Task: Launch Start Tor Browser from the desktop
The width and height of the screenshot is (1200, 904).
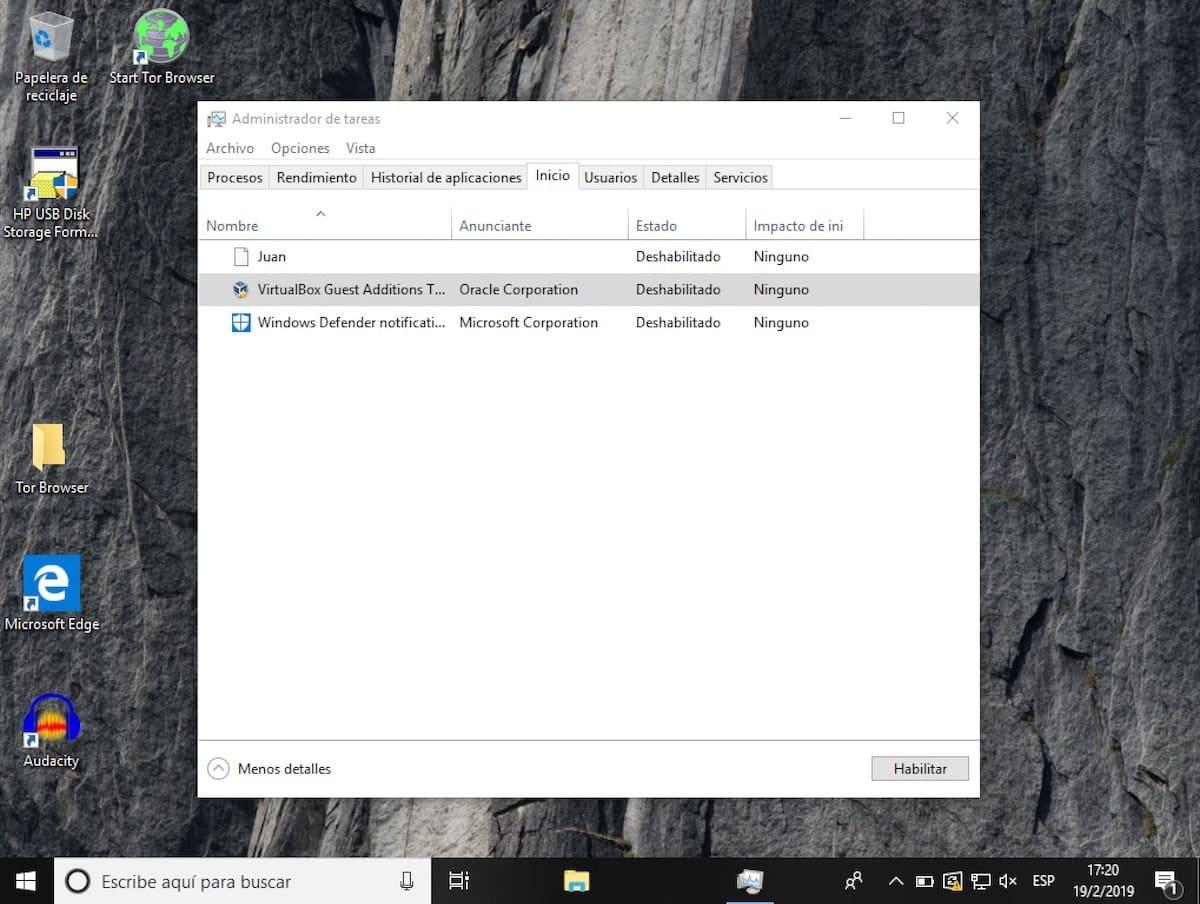Action: tap(160, 35)
